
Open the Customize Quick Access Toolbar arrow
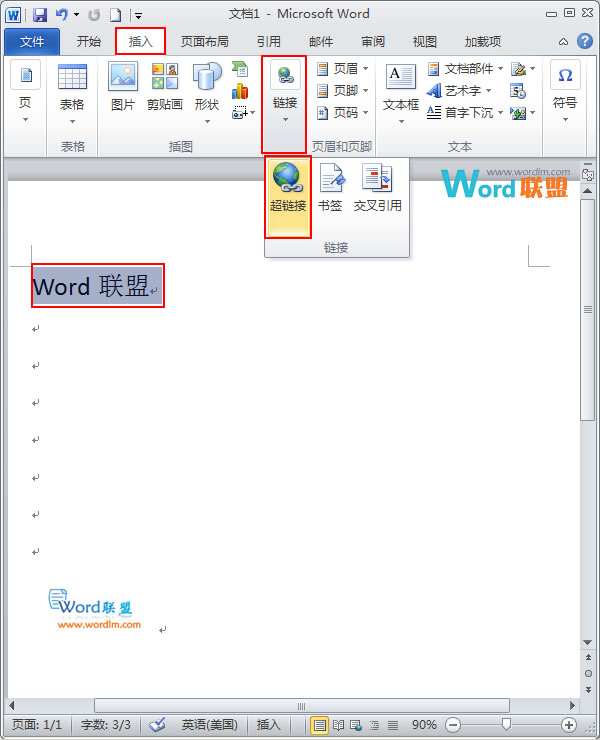pos(138,16)
